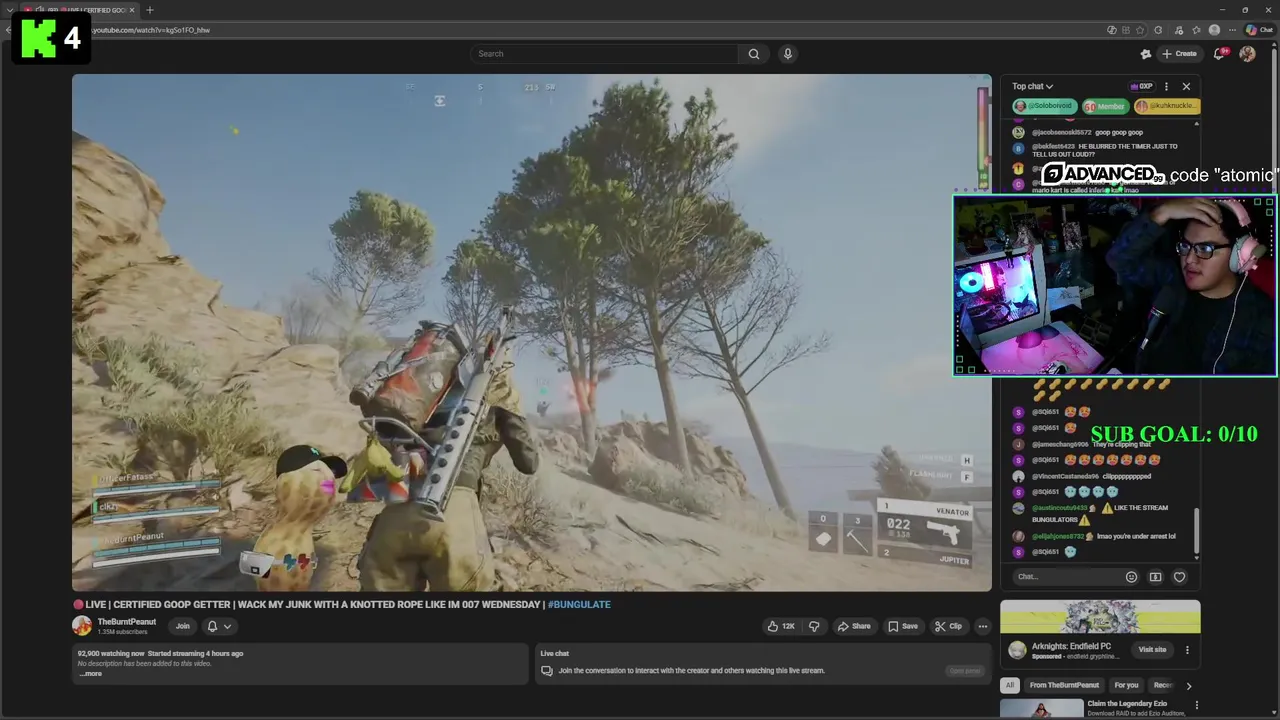Viewport: 1280px width, 720px height.
Task: Open live chat options three-dot menu
Action: pyautogui.click(x=1166, y=86)
